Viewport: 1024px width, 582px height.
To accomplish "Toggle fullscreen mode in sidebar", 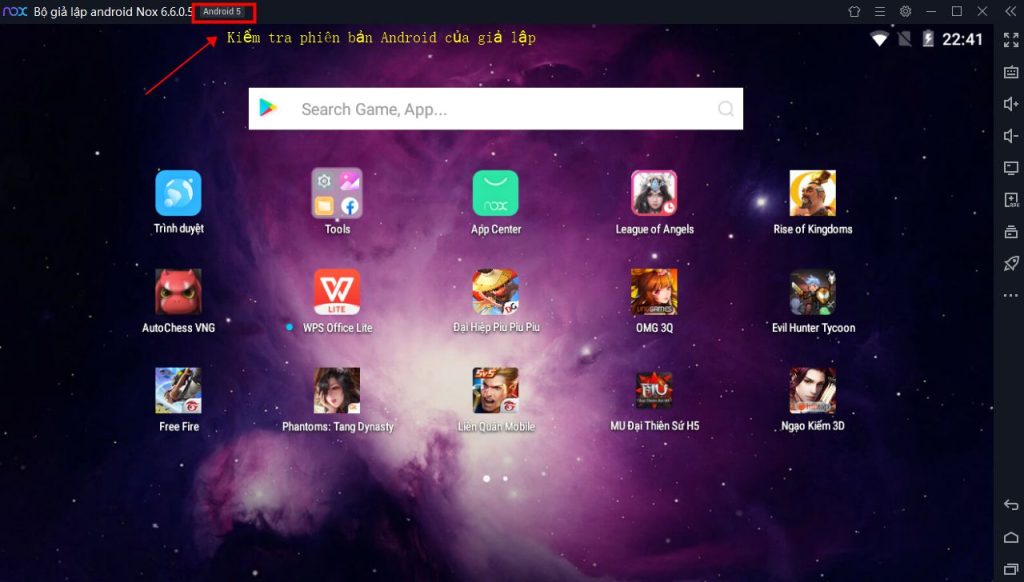I will (1011, 40).
